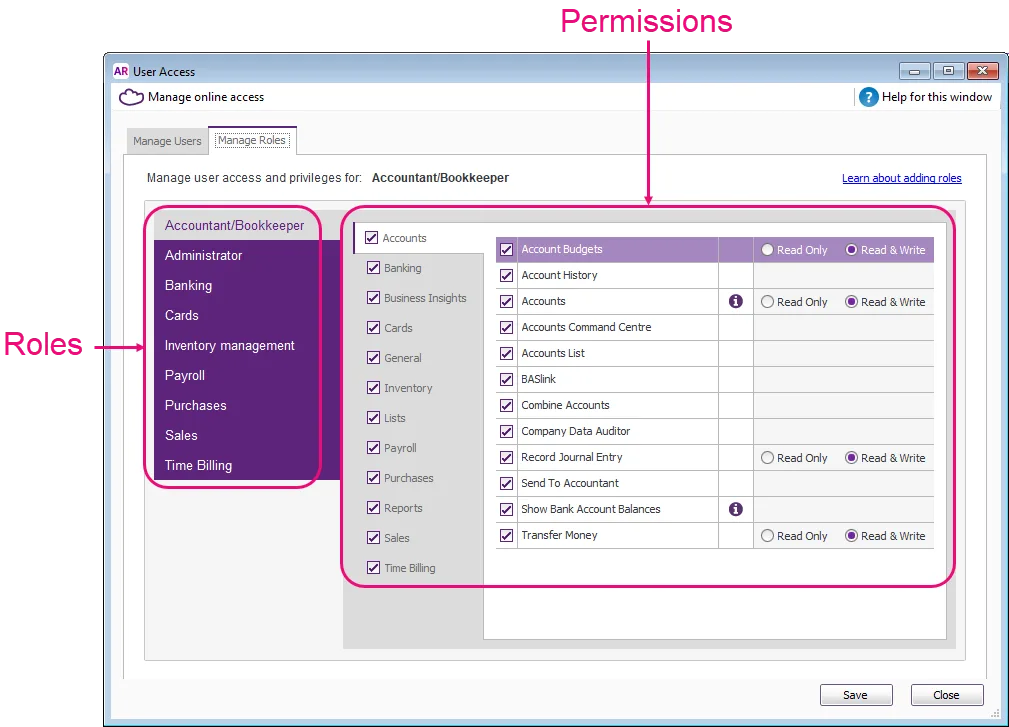Select the Manage Roles tab
Image resolution: width=1009 pixels, height=727 pixels.
252,140
